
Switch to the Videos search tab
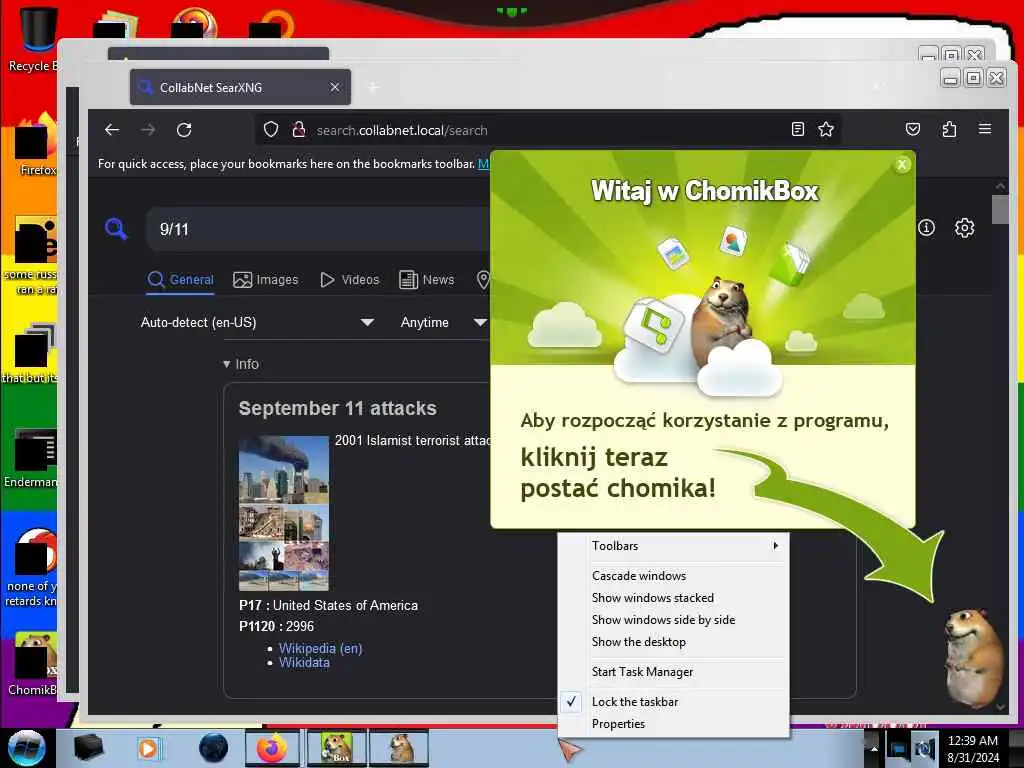pos(350,280)
